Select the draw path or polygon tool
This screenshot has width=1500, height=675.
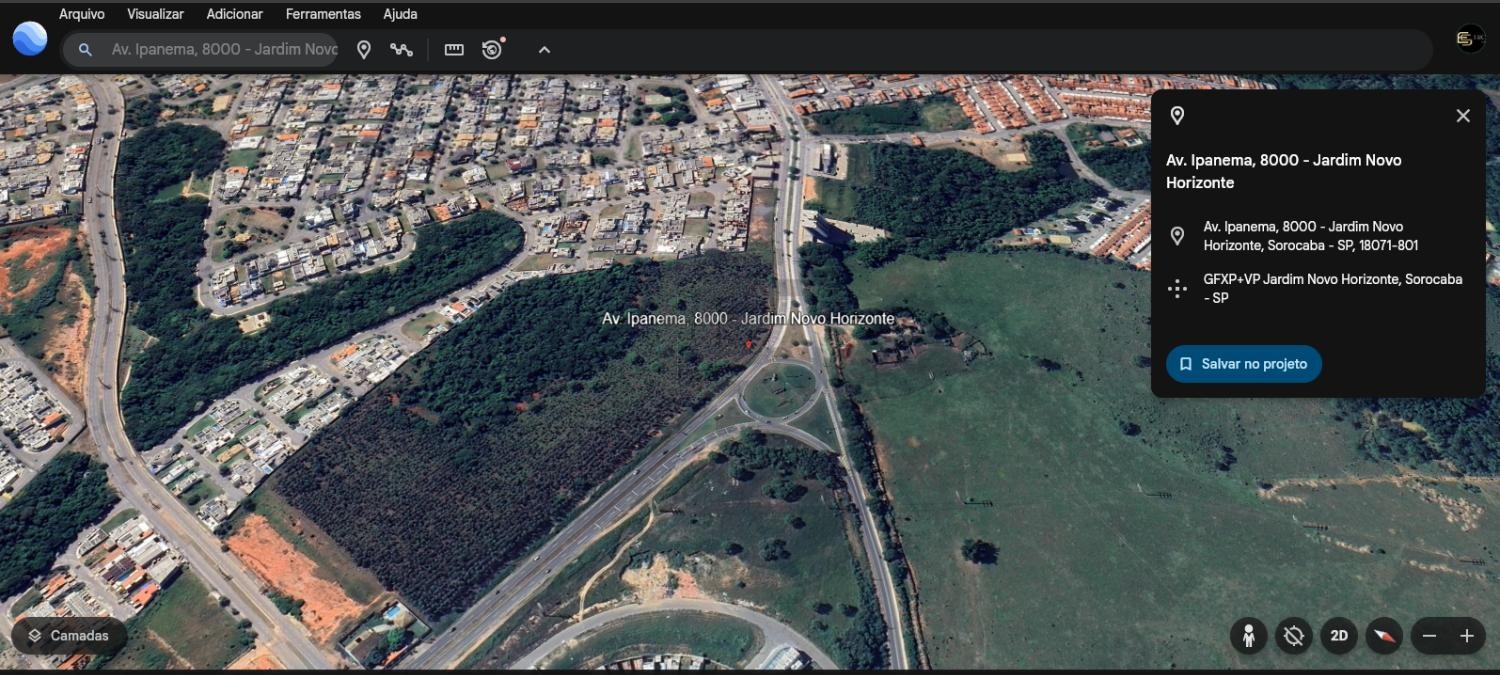402,50
